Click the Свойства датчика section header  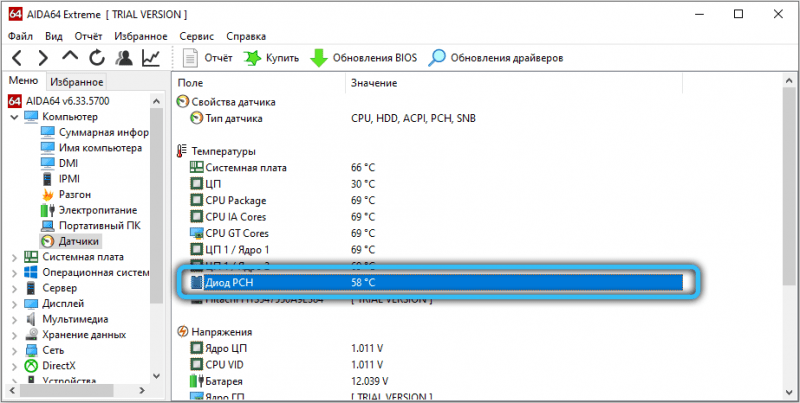[227, 102]
